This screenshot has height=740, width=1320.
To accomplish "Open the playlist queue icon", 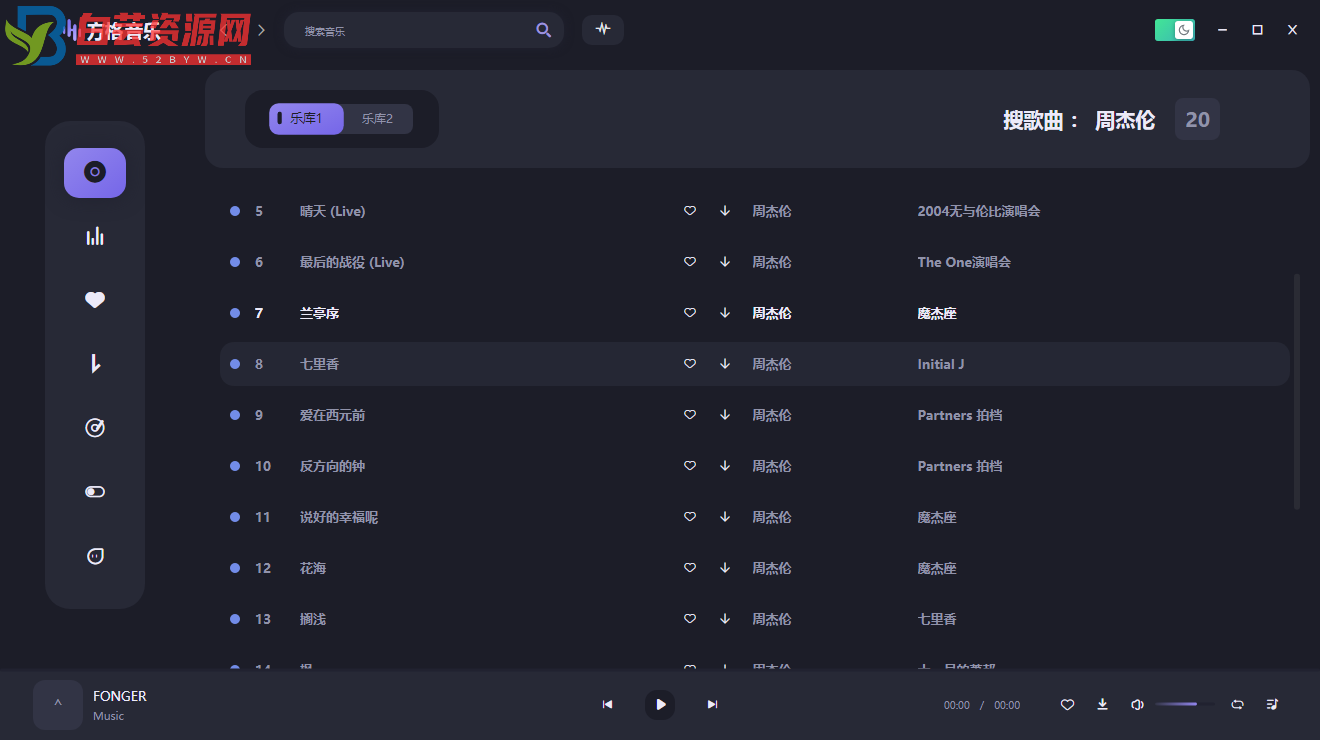I will point(1272,704).
